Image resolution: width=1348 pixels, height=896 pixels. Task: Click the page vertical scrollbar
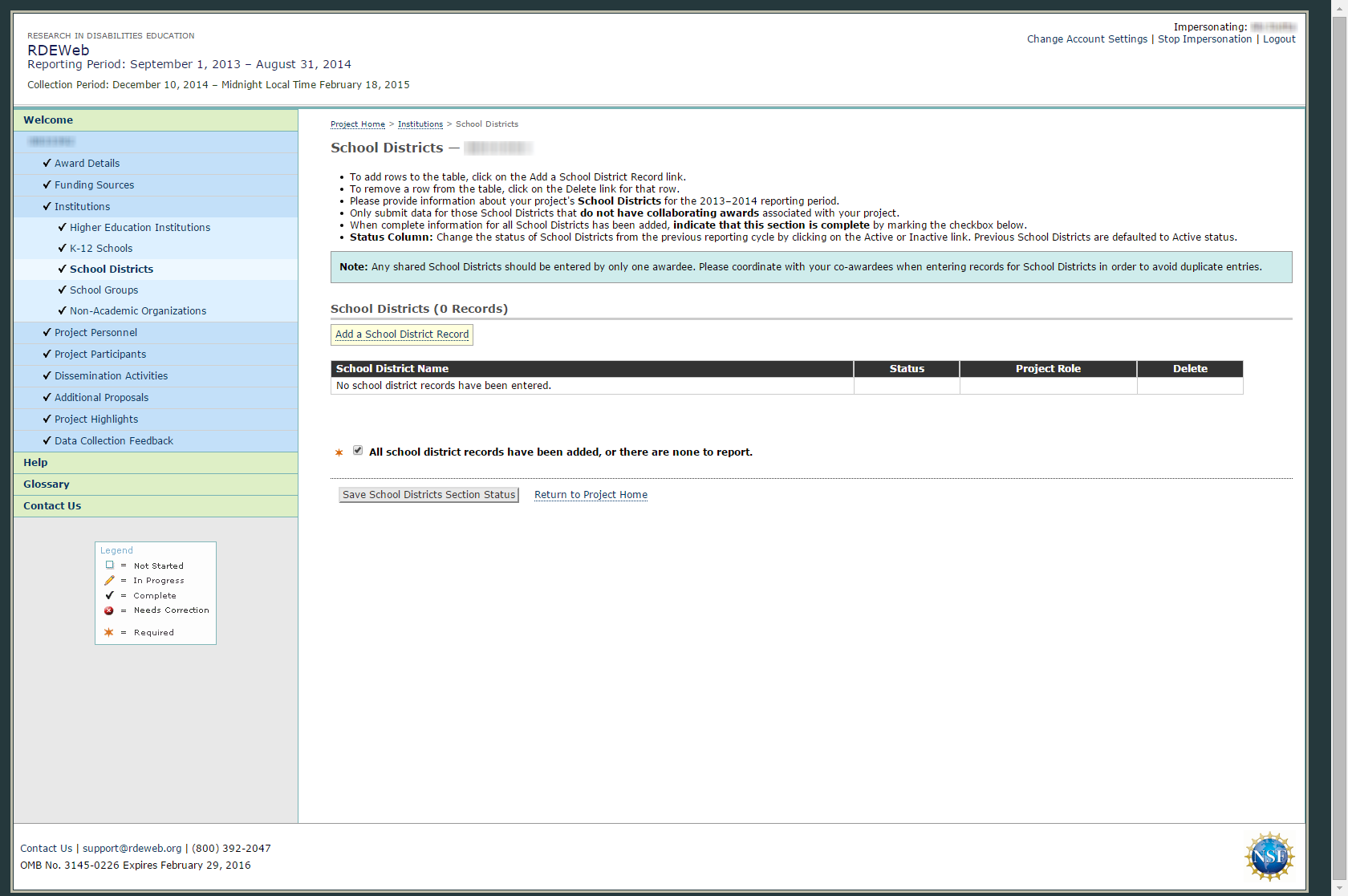(x=1339, y=448)
